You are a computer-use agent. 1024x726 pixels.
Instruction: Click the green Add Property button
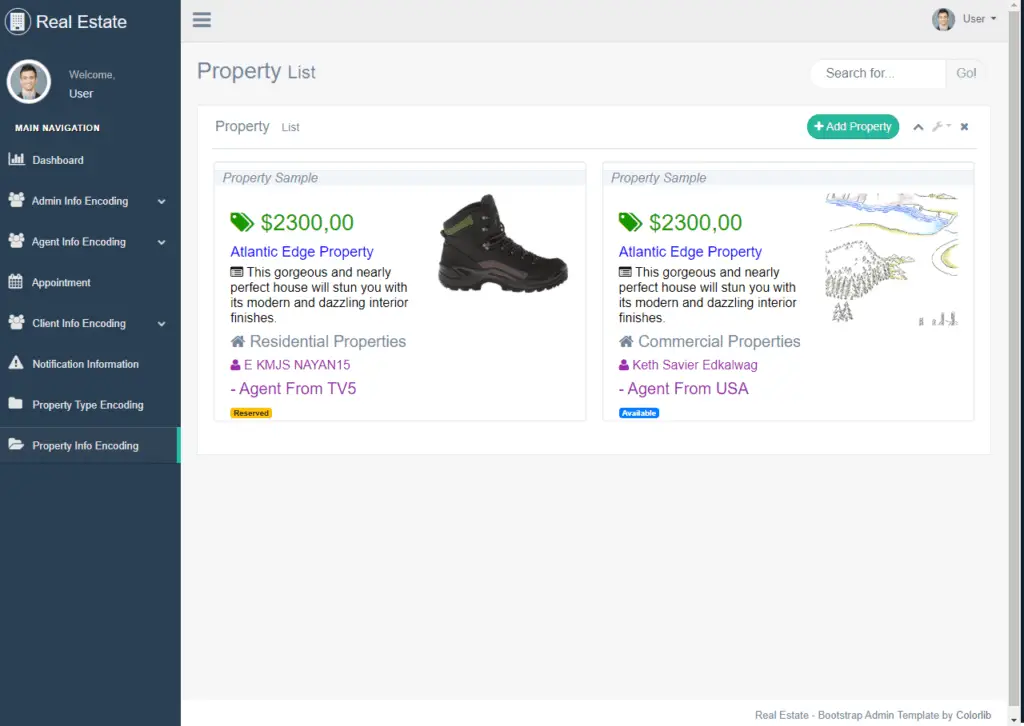(x=852, y=126)
